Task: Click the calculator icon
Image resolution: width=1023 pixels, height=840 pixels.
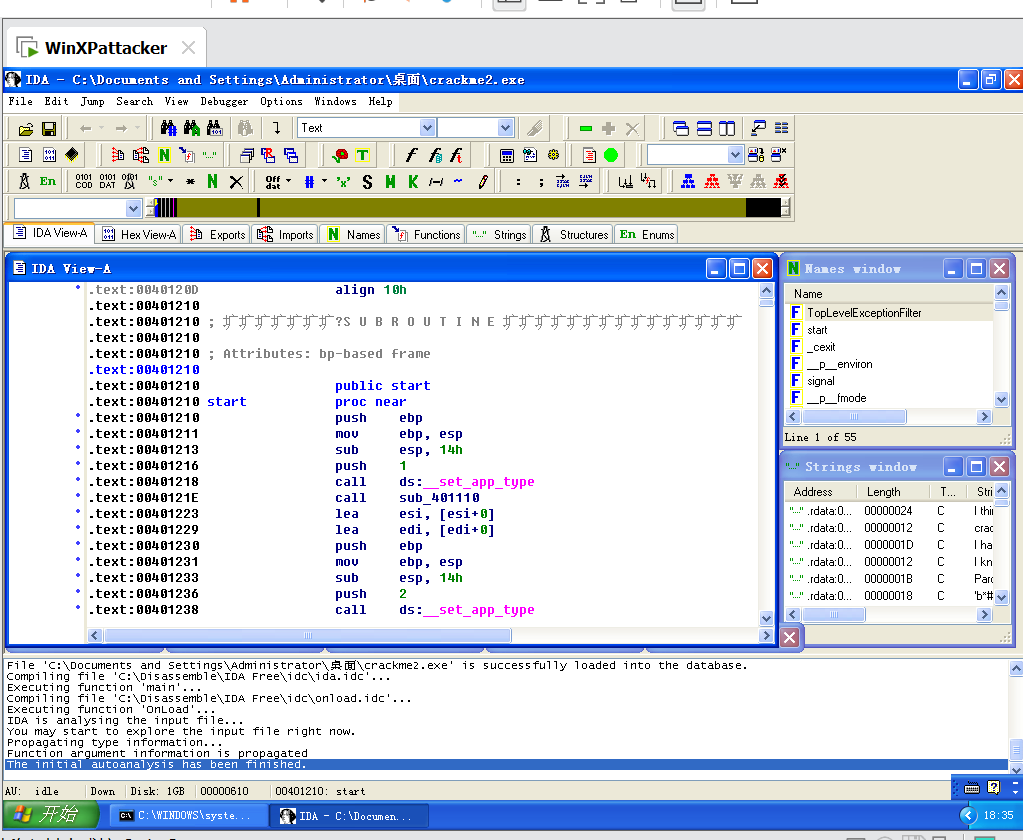Action: [x=506, y=155]
